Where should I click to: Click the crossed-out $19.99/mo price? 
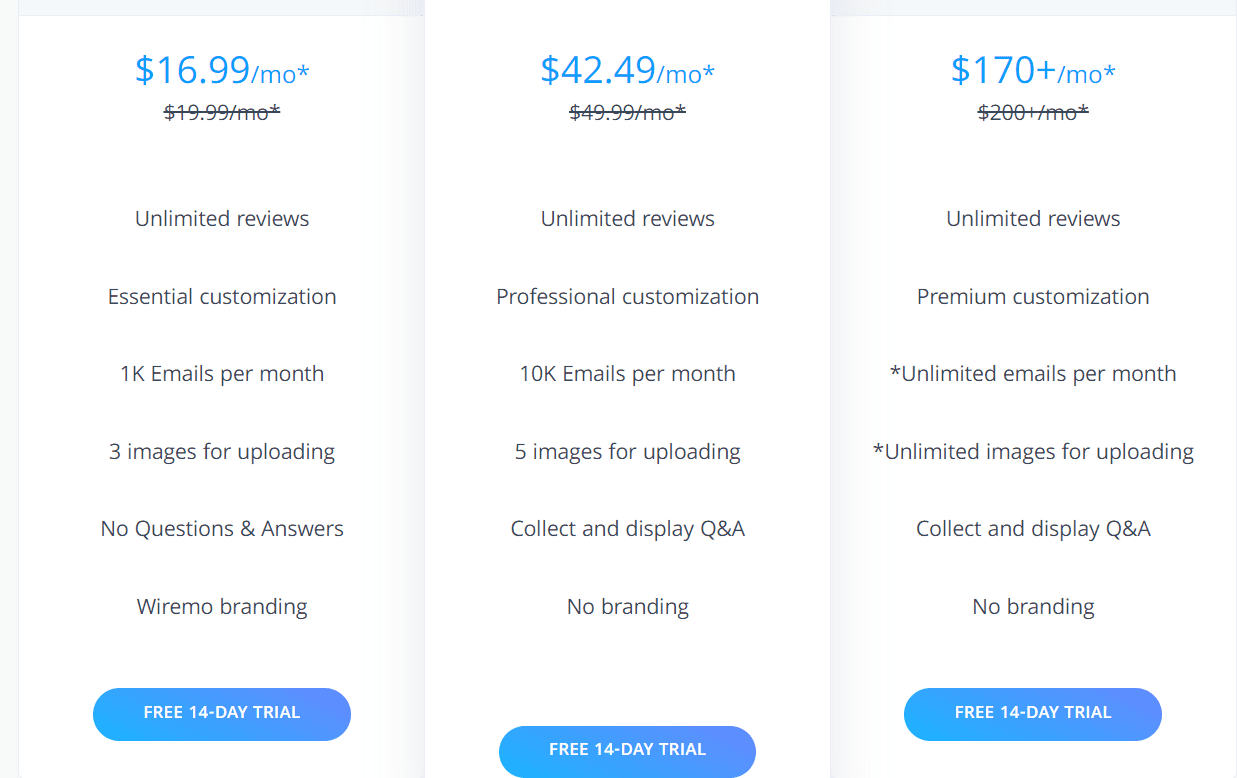pyautogui.click(x=221, y=112)
